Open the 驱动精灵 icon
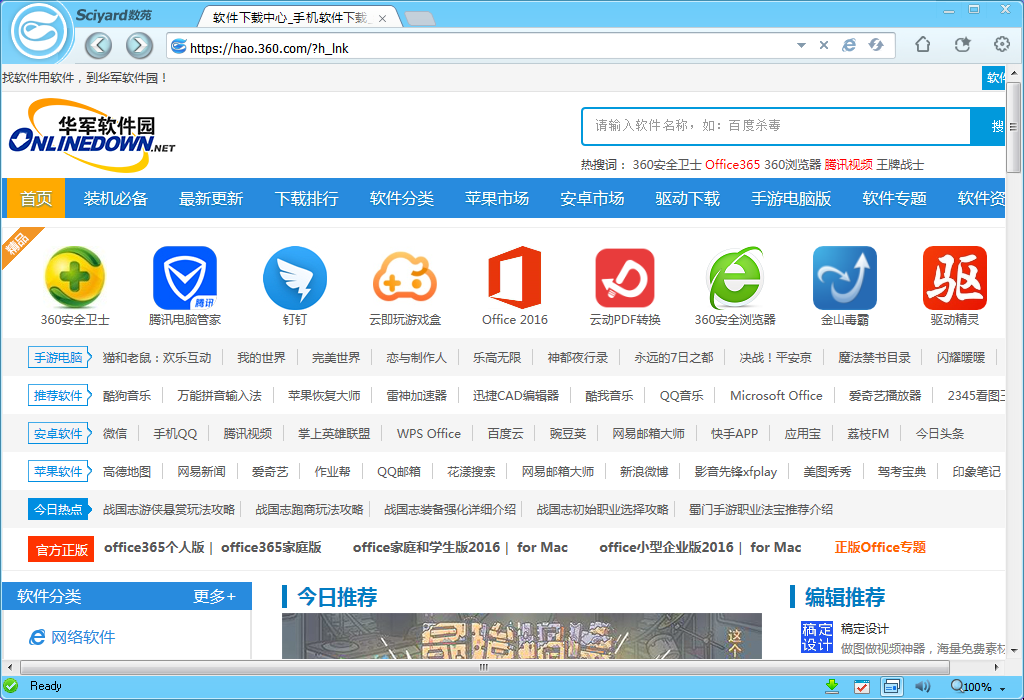 (955, 277)
